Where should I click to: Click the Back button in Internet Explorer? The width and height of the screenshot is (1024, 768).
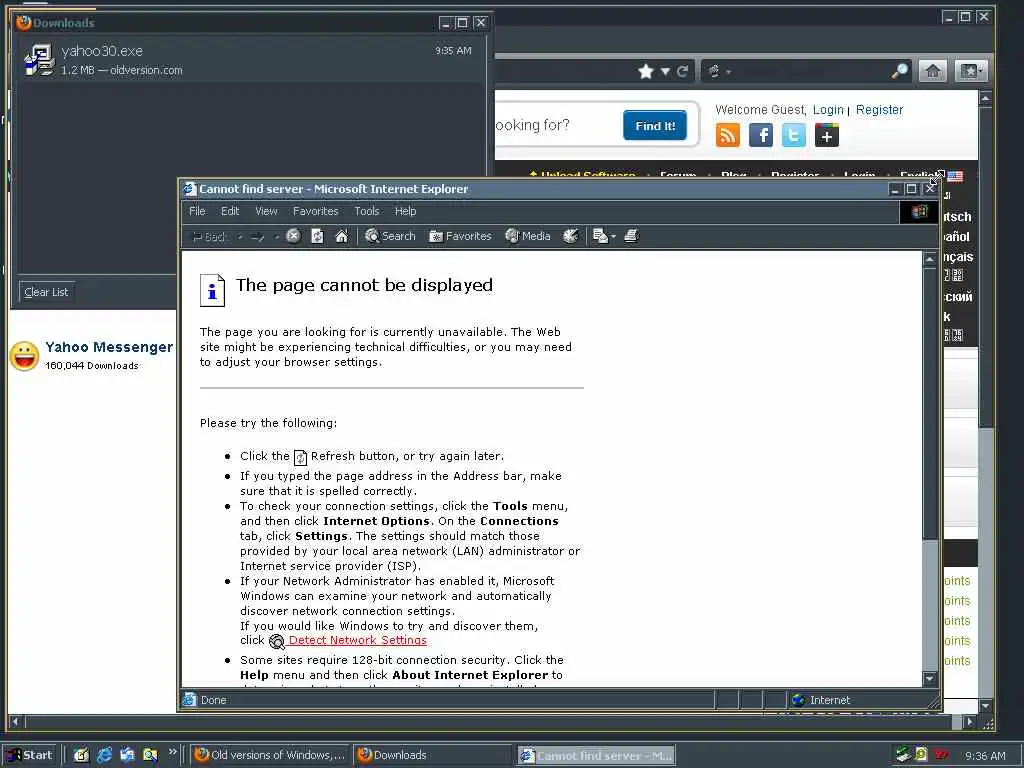pos(208,236)
